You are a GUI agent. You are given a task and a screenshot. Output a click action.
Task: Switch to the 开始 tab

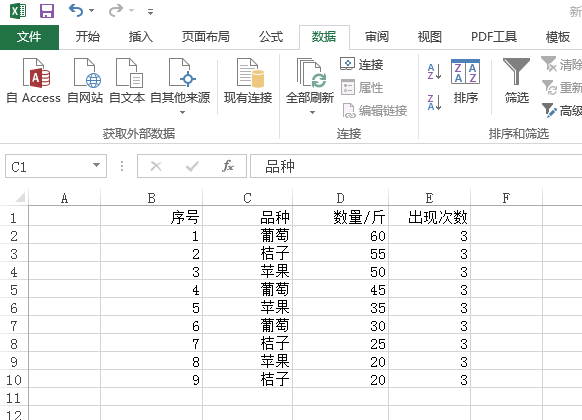88,37
